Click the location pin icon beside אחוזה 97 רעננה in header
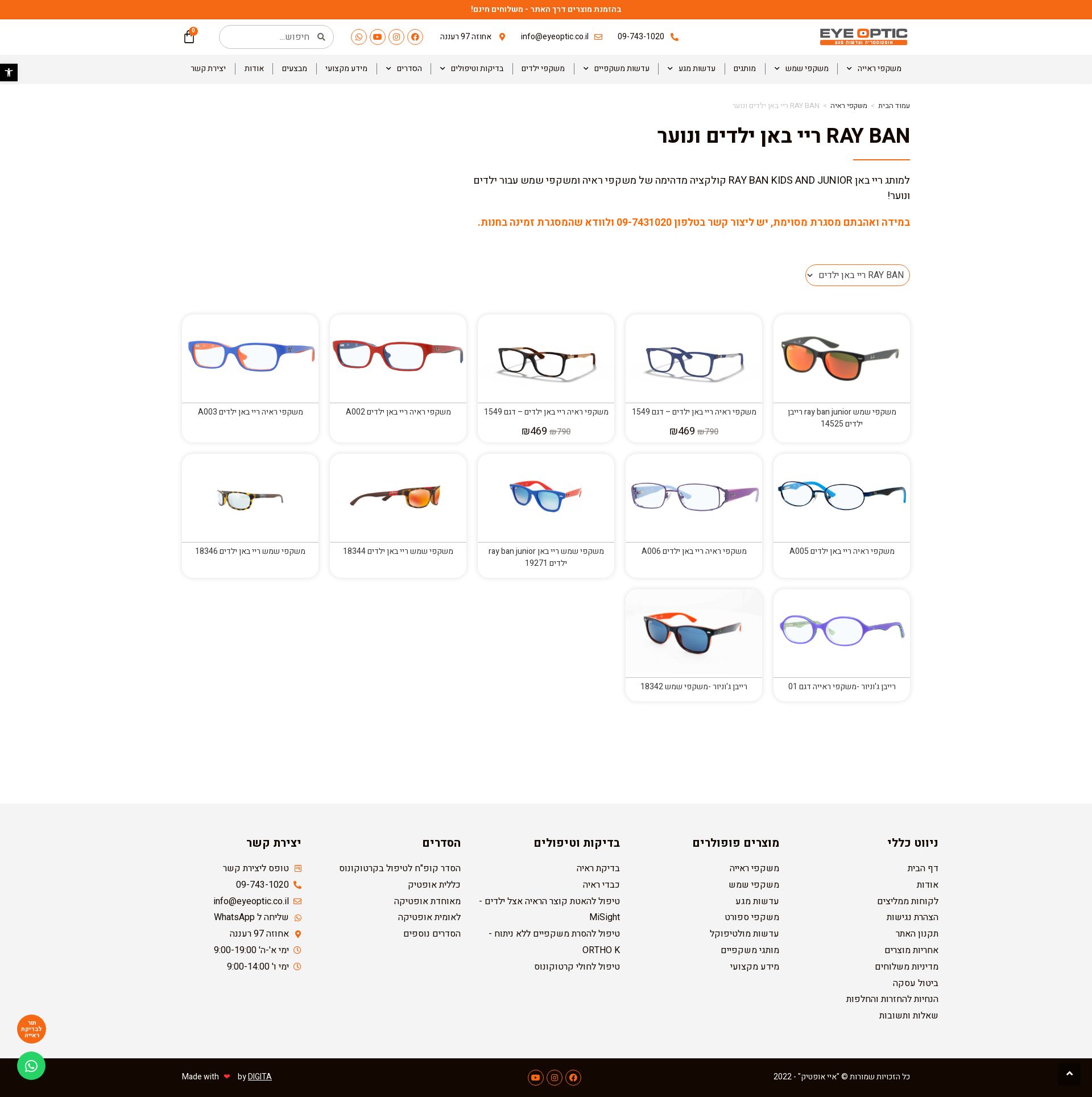 (502, 37)
